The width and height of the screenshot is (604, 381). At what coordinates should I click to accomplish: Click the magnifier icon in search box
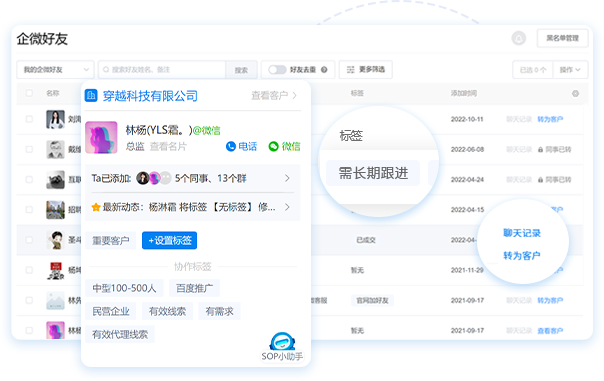point(106,70)
